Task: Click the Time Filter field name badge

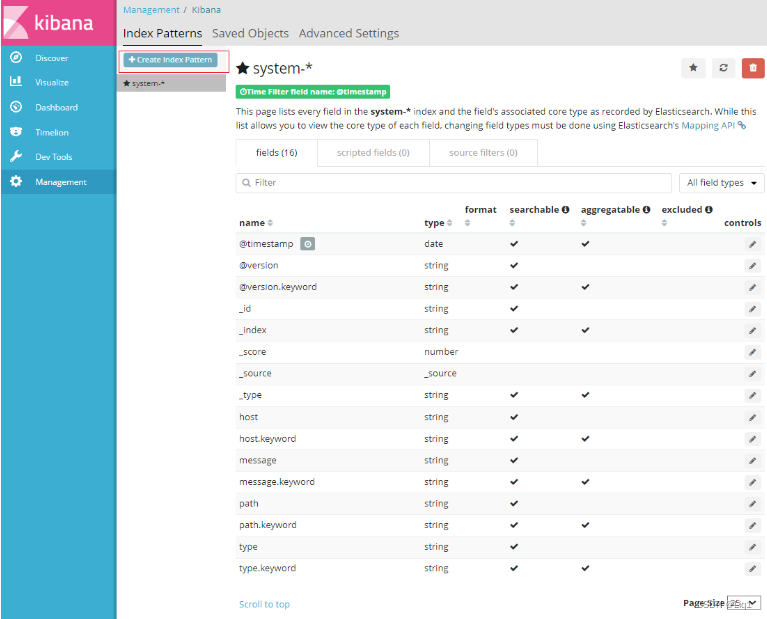Action: [313, 92]
